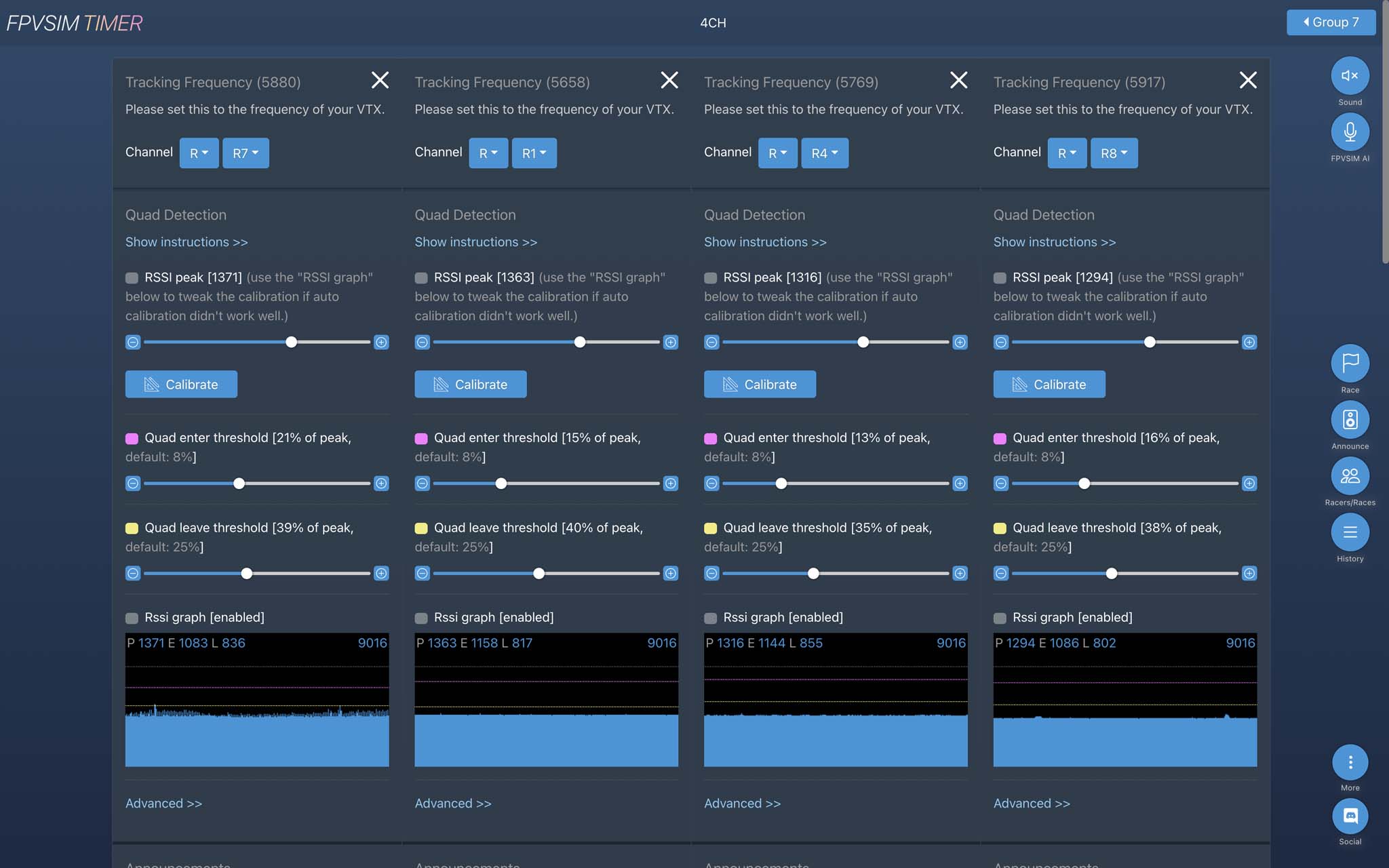Open the Social chat icon
The image size is (1389, 868).
point(1350,816)
